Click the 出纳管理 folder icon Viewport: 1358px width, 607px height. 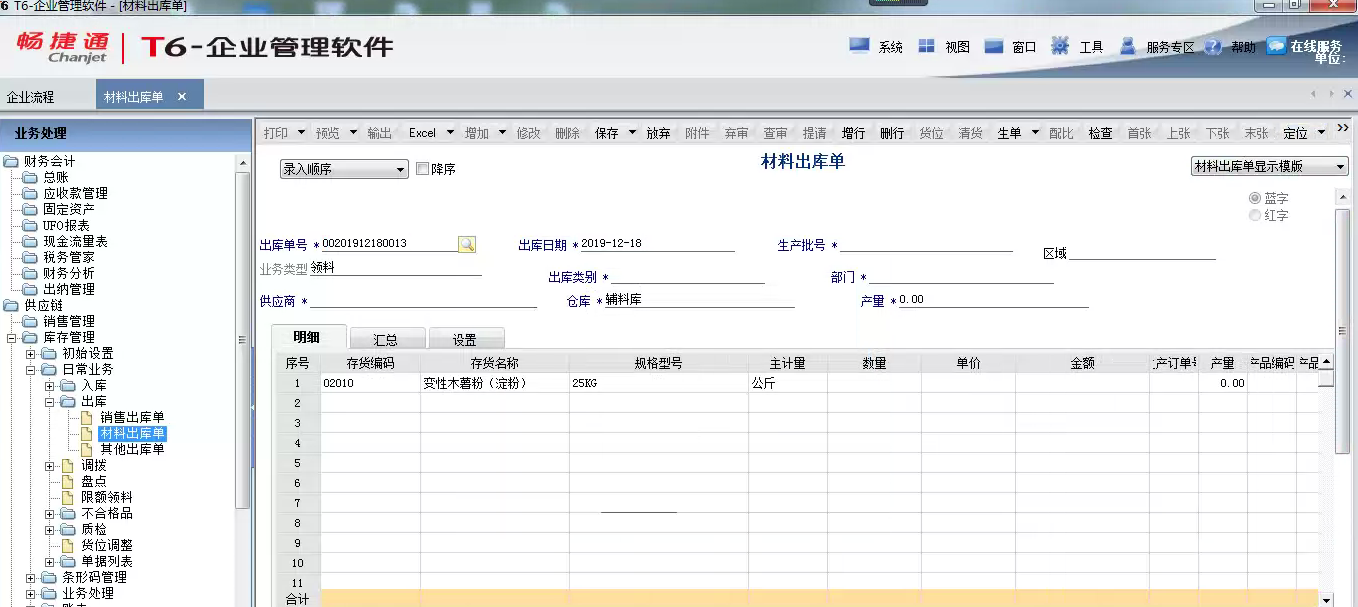(30, 289)
